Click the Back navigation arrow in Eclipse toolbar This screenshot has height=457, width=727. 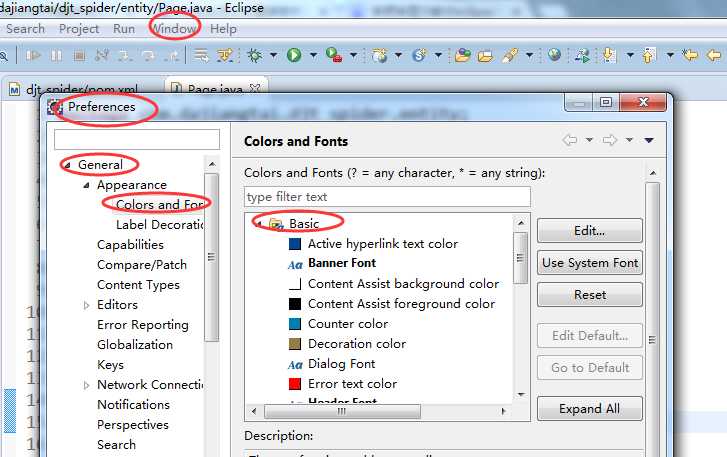(714, 56)
